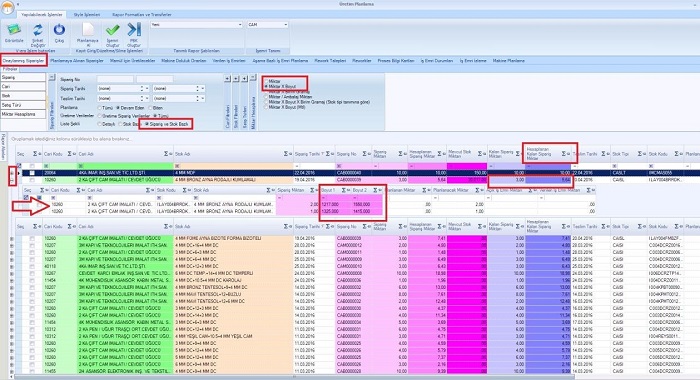Screen dimensions: 700x380
Task: Open Planlamaya Alınan Siparişler tab
Action: 77,61
